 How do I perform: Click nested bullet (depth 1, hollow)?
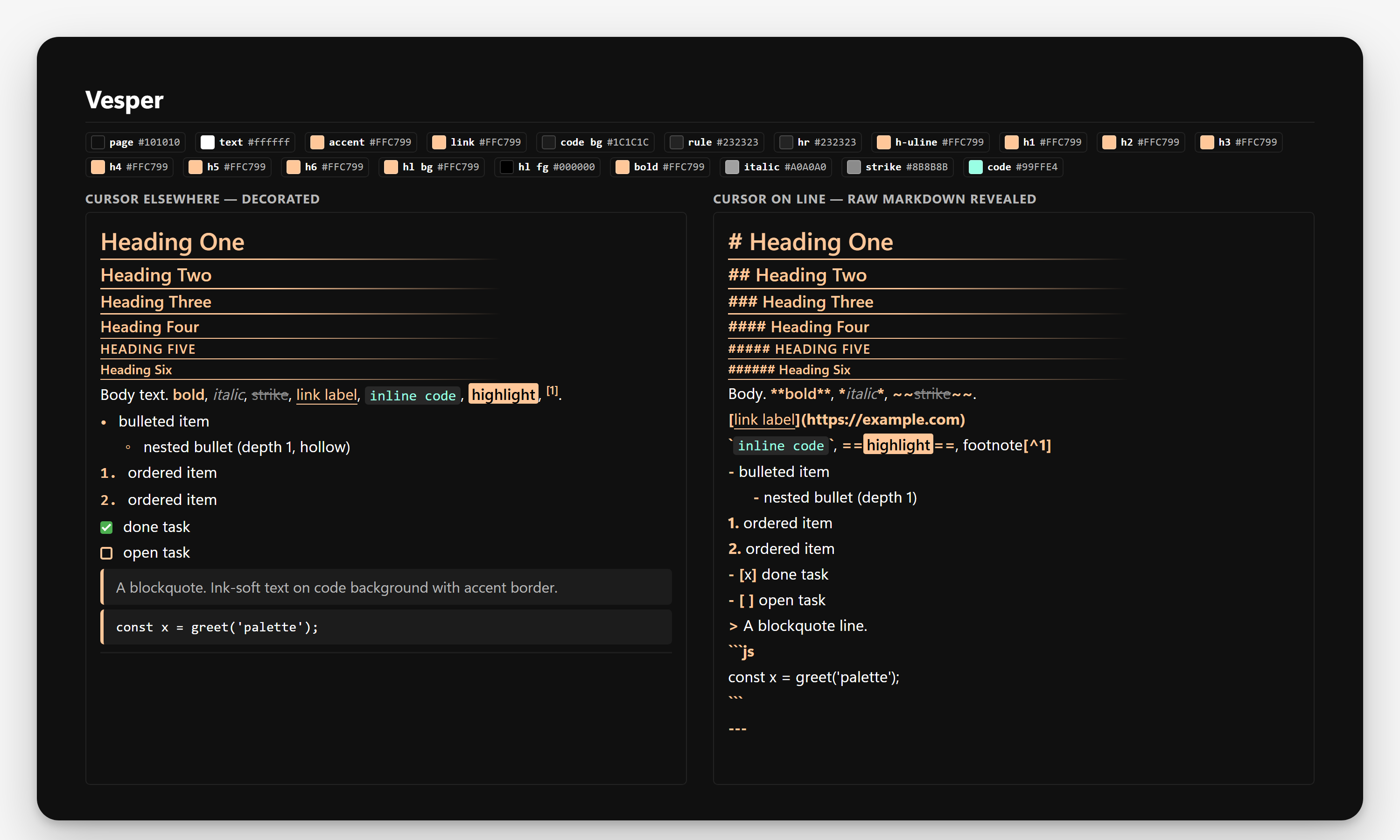[238, 447]
